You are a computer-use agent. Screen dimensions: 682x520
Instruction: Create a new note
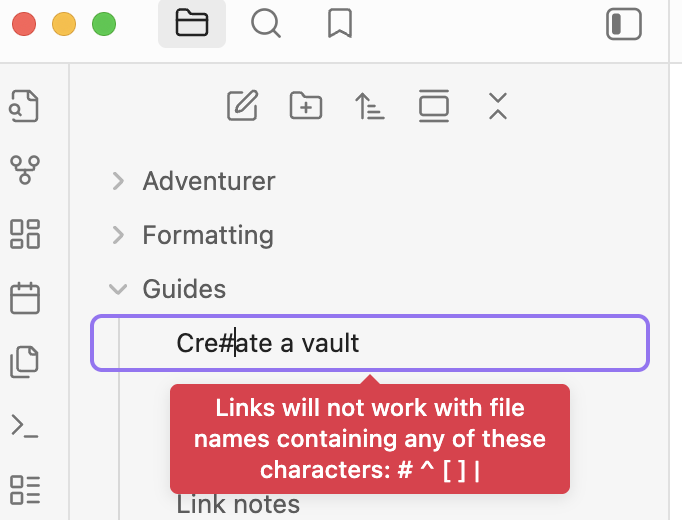(242, 105)
